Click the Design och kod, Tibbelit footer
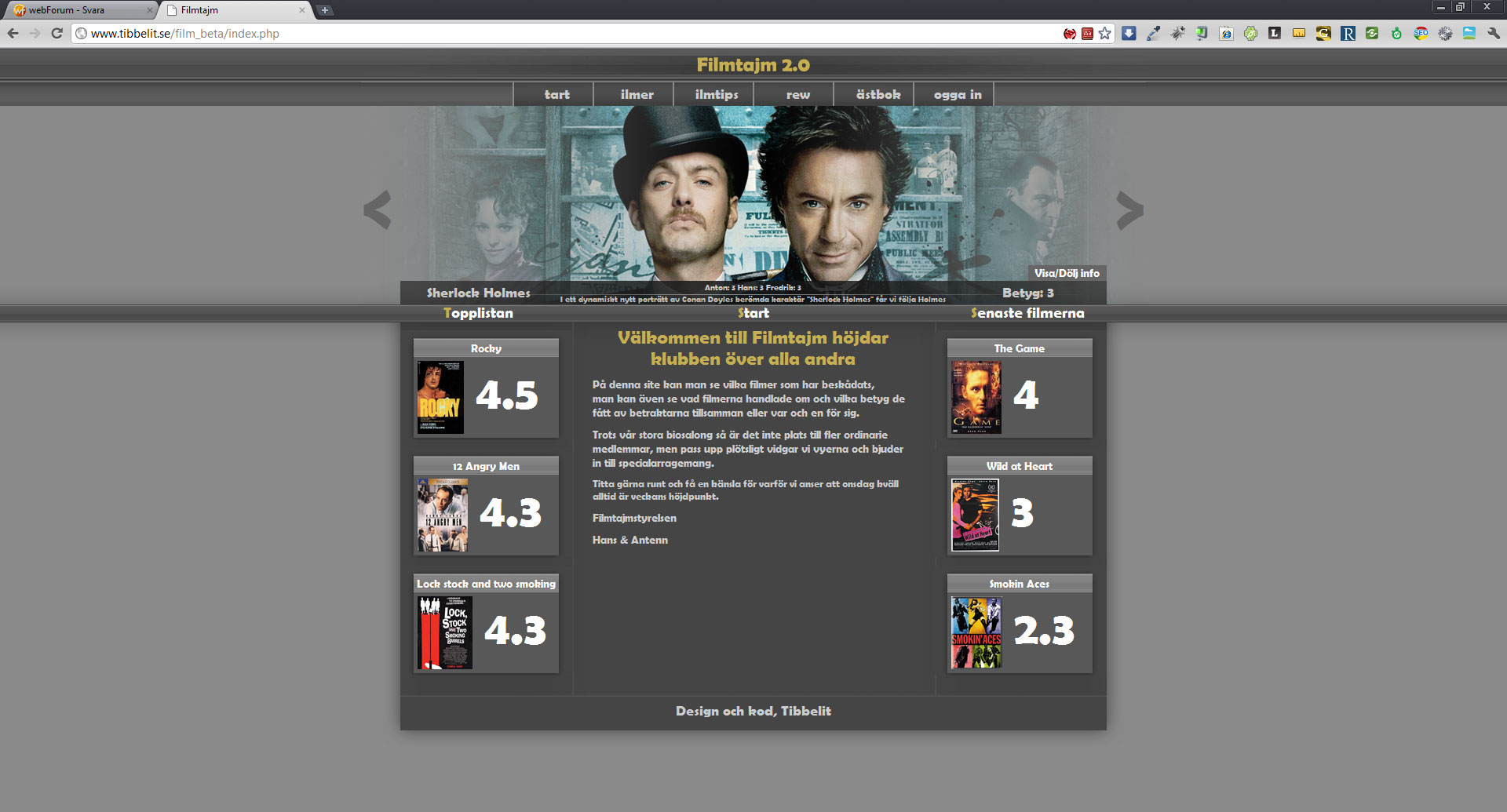Screen dimensions: 1507x812 [753, 711]
